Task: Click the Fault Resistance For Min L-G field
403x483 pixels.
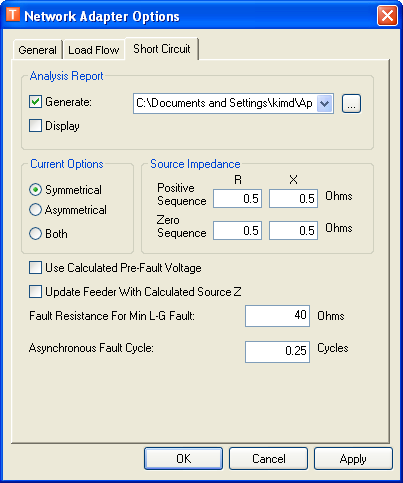Action: coord(277,316)
